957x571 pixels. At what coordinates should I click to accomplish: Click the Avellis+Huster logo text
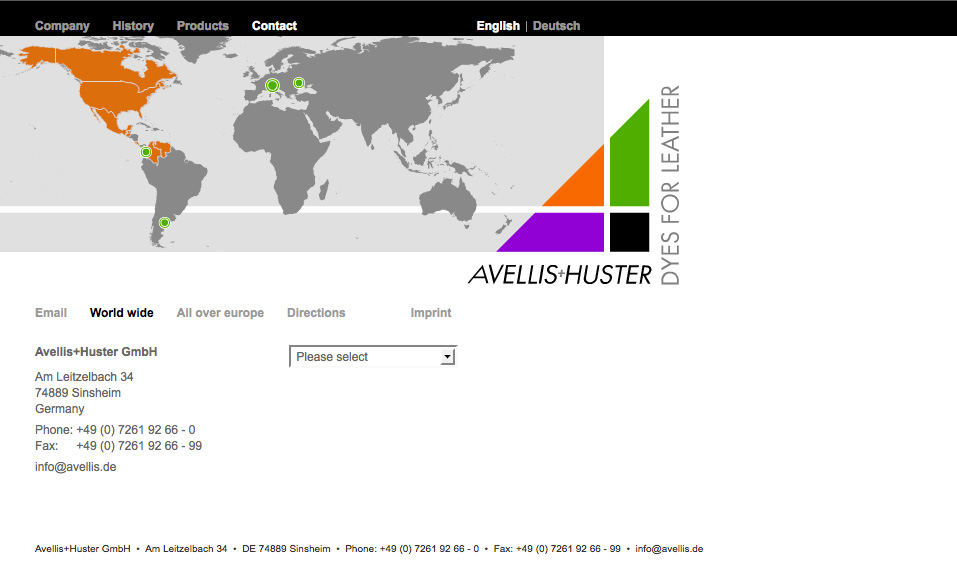(560, 275)
